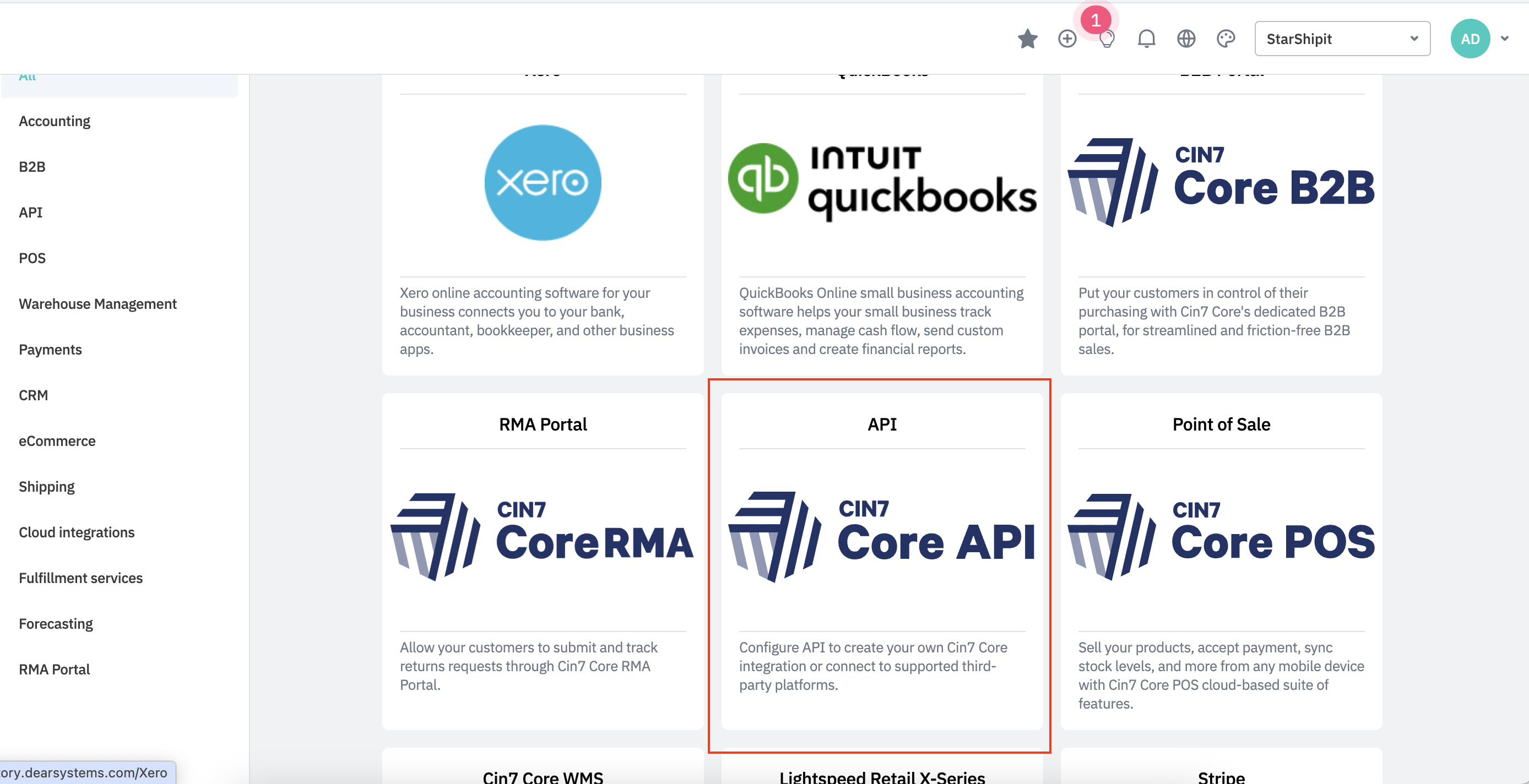Open the Point of Sale card title
This screenshot has width=1529, height=784.
[x=1221, y=424]
